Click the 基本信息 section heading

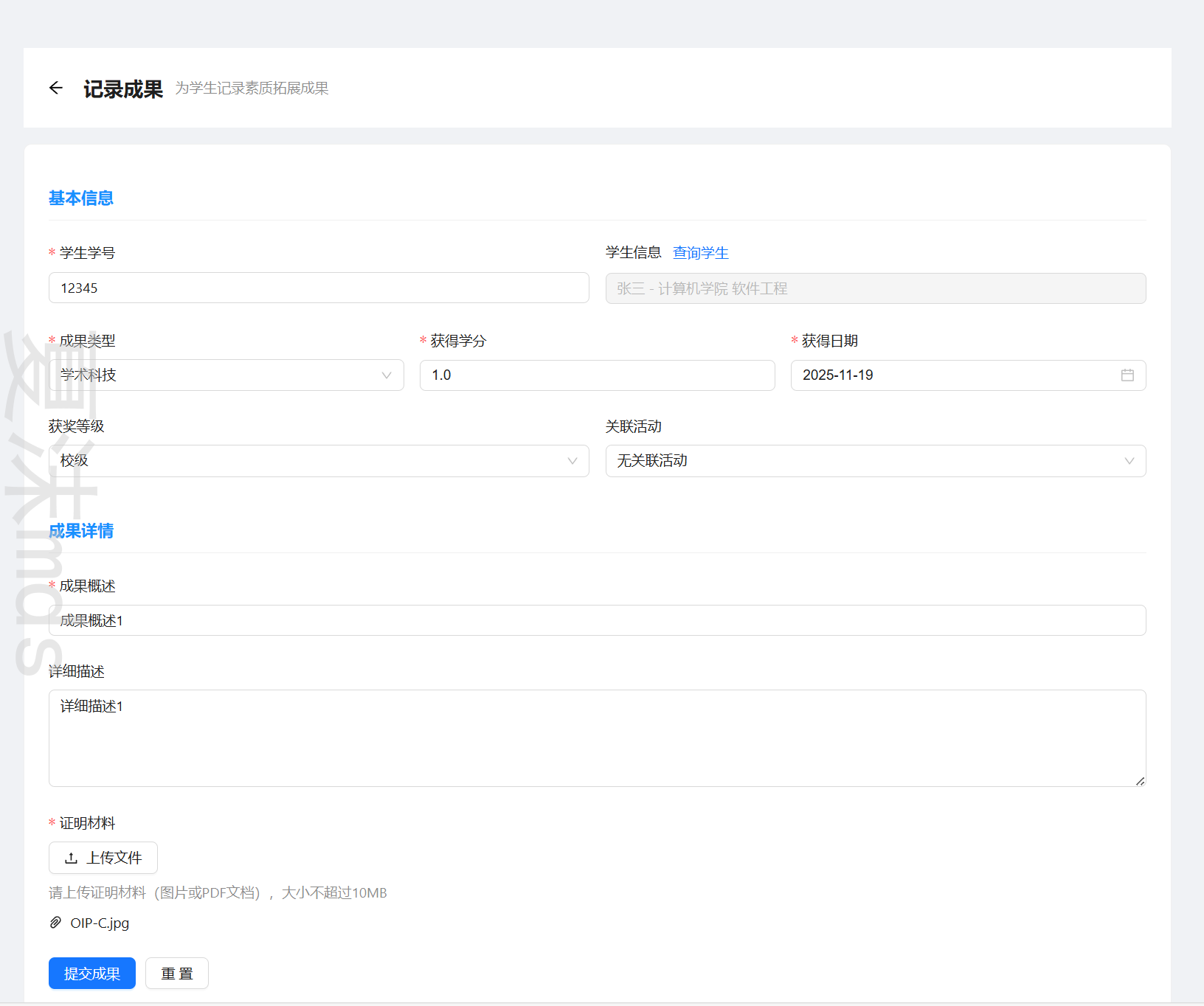click(81, 198)
